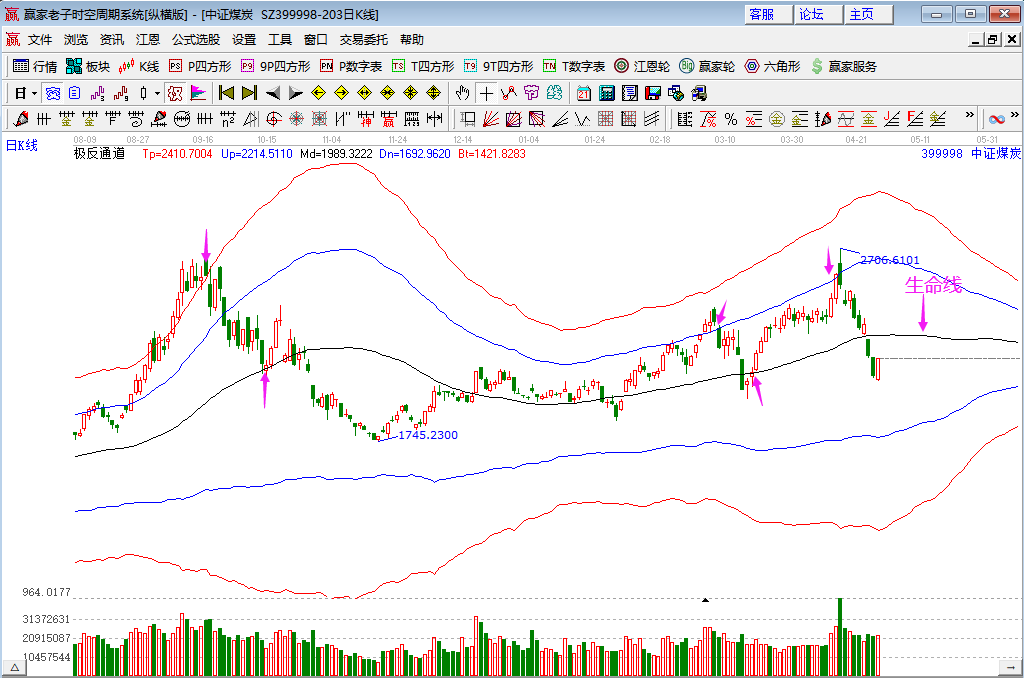The image size is (1024, 678).
Task: Open the 公式选股 menu
Action: (x=196, y=40)
